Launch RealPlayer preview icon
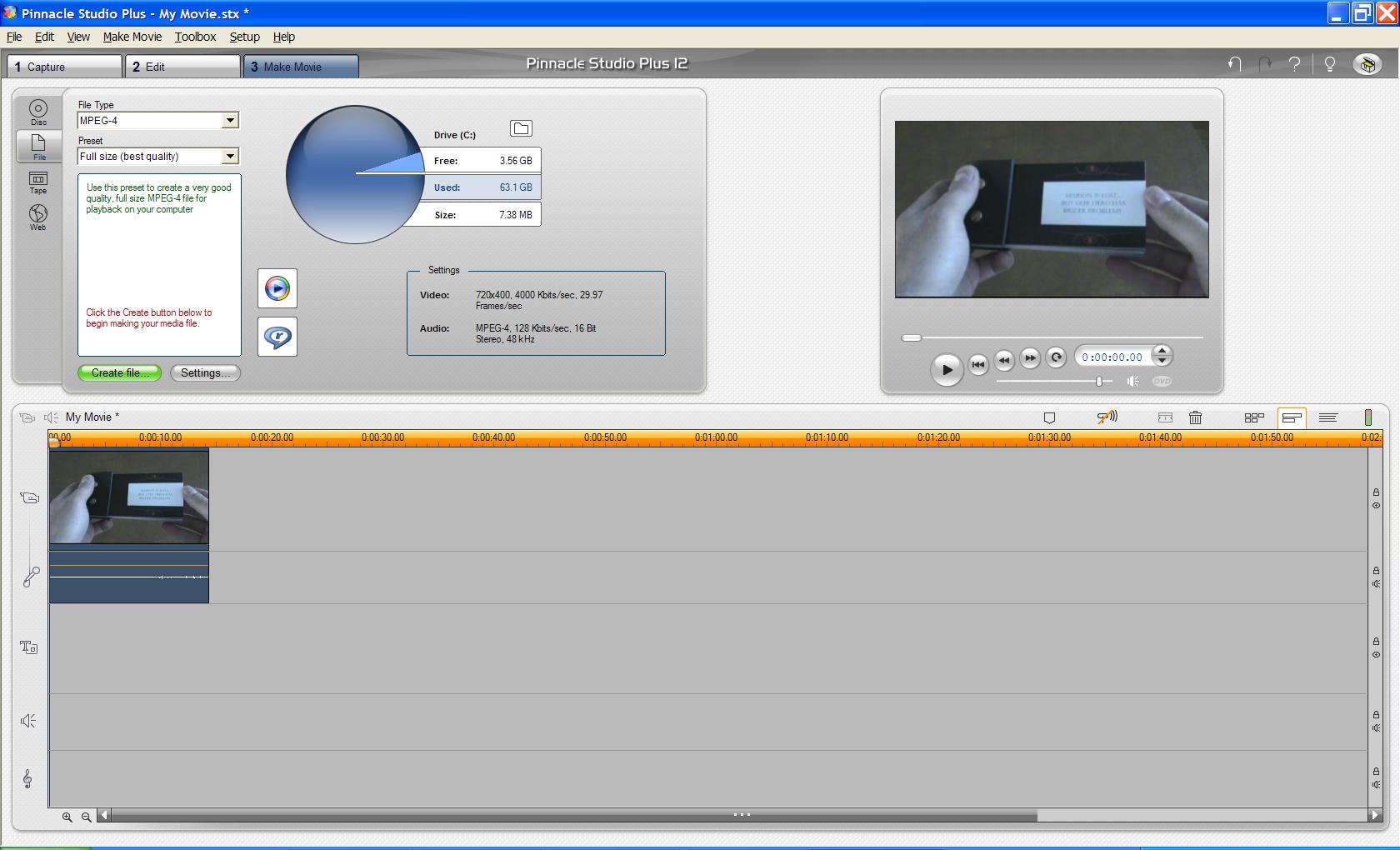 (277, 337)
